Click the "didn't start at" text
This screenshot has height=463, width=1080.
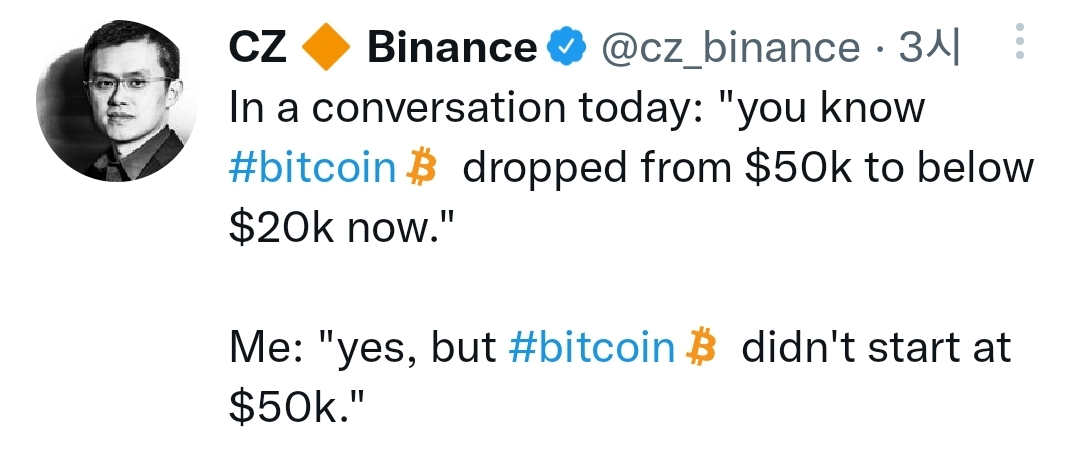click(876, 347)
